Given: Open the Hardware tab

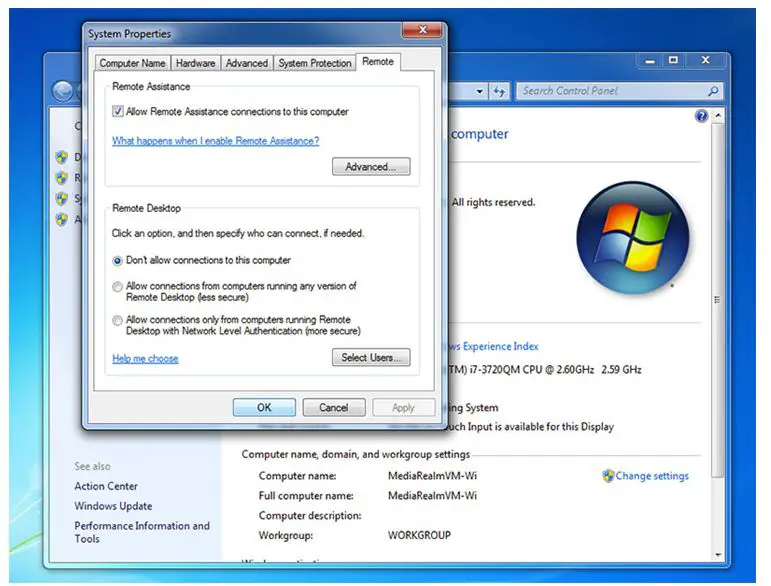Looking at the screenshot, I should 195,63.
